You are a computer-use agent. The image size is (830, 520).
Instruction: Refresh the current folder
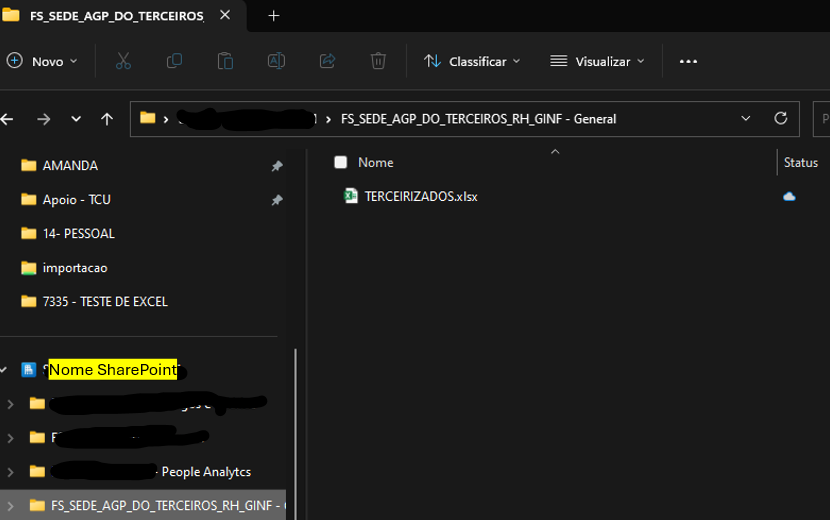[x=781, y=119]
